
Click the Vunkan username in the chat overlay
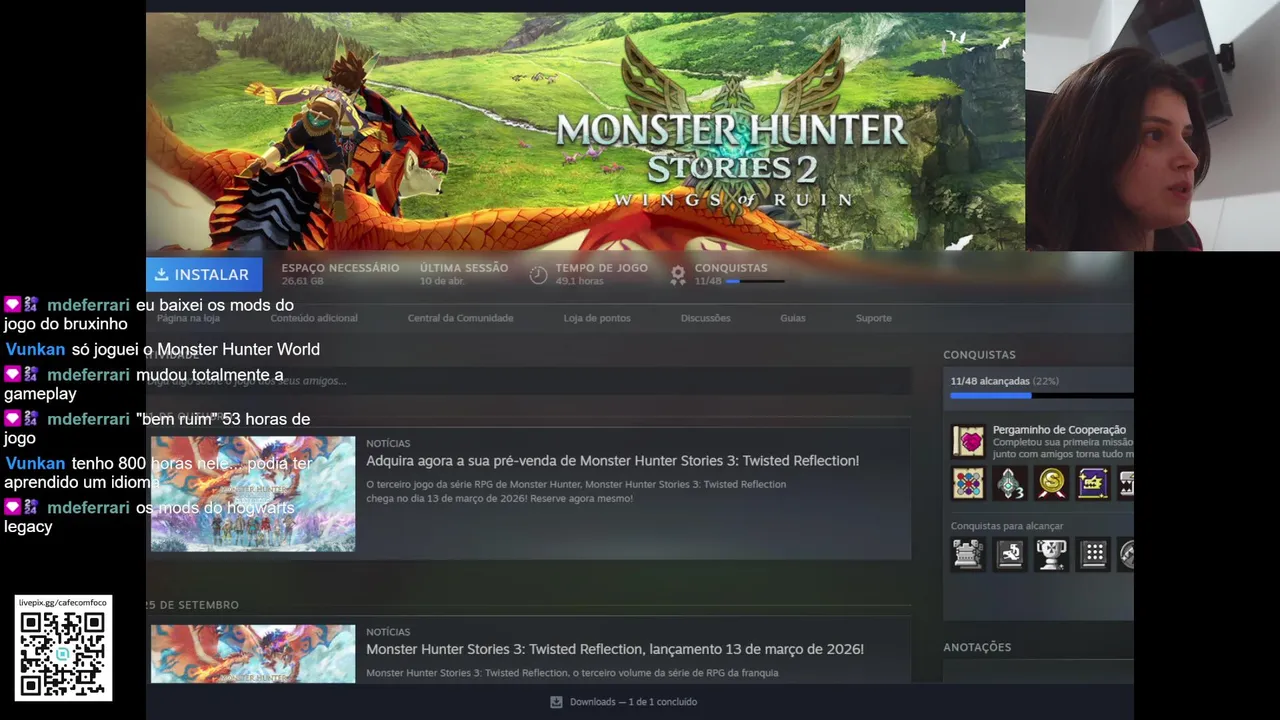(x=35, y=349)
